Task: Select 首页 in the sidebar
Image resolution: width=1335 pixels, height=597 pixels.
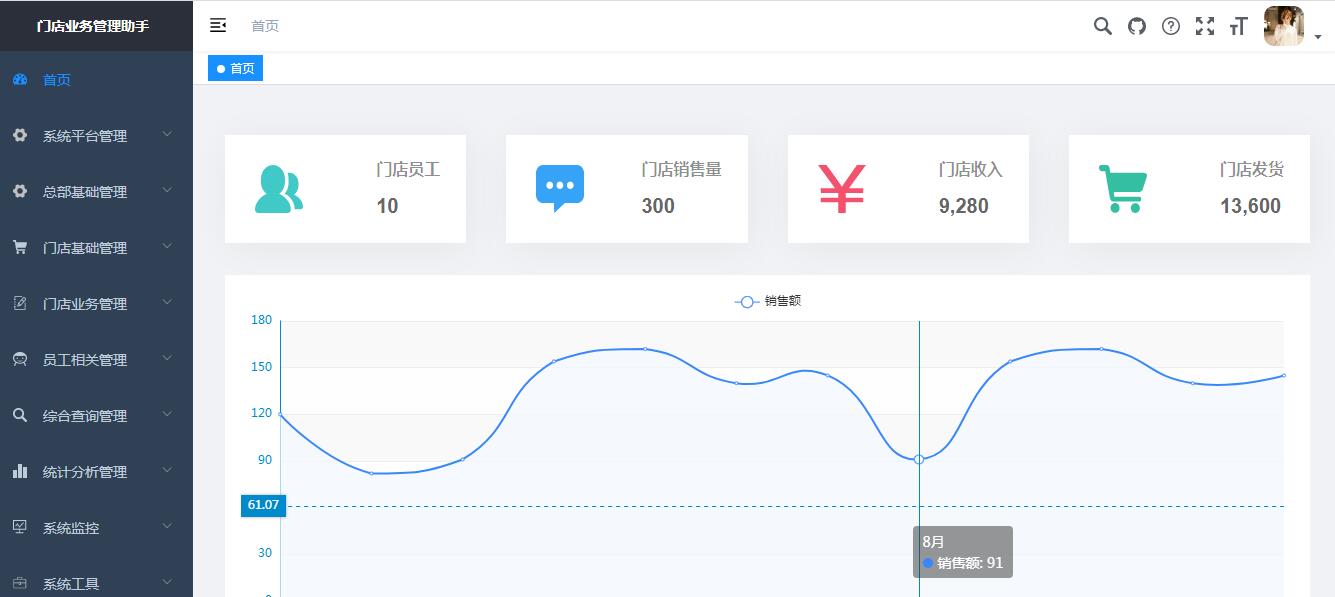Action: [57, 80]
